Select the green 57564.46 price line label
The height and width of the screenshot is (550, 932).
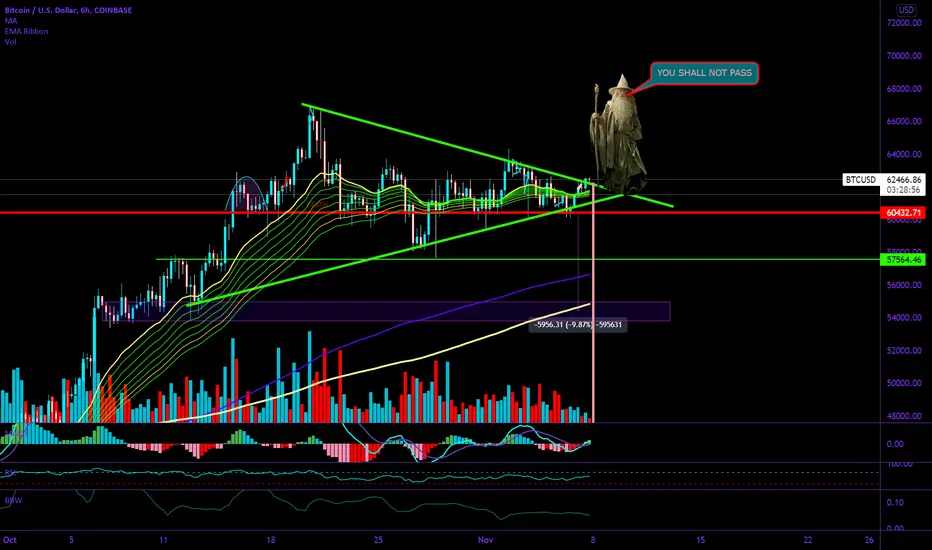point(903,260)
